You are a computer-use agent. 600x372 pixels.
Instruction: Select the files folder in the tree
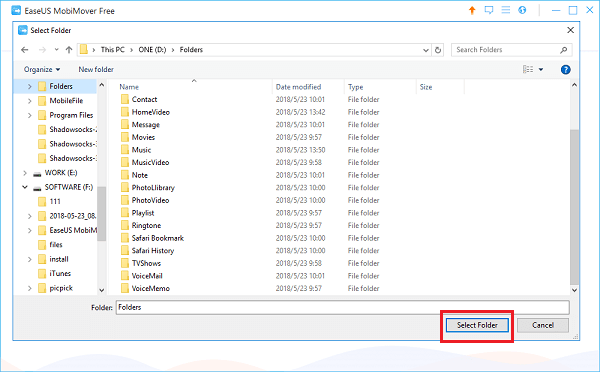pos(55,245)
